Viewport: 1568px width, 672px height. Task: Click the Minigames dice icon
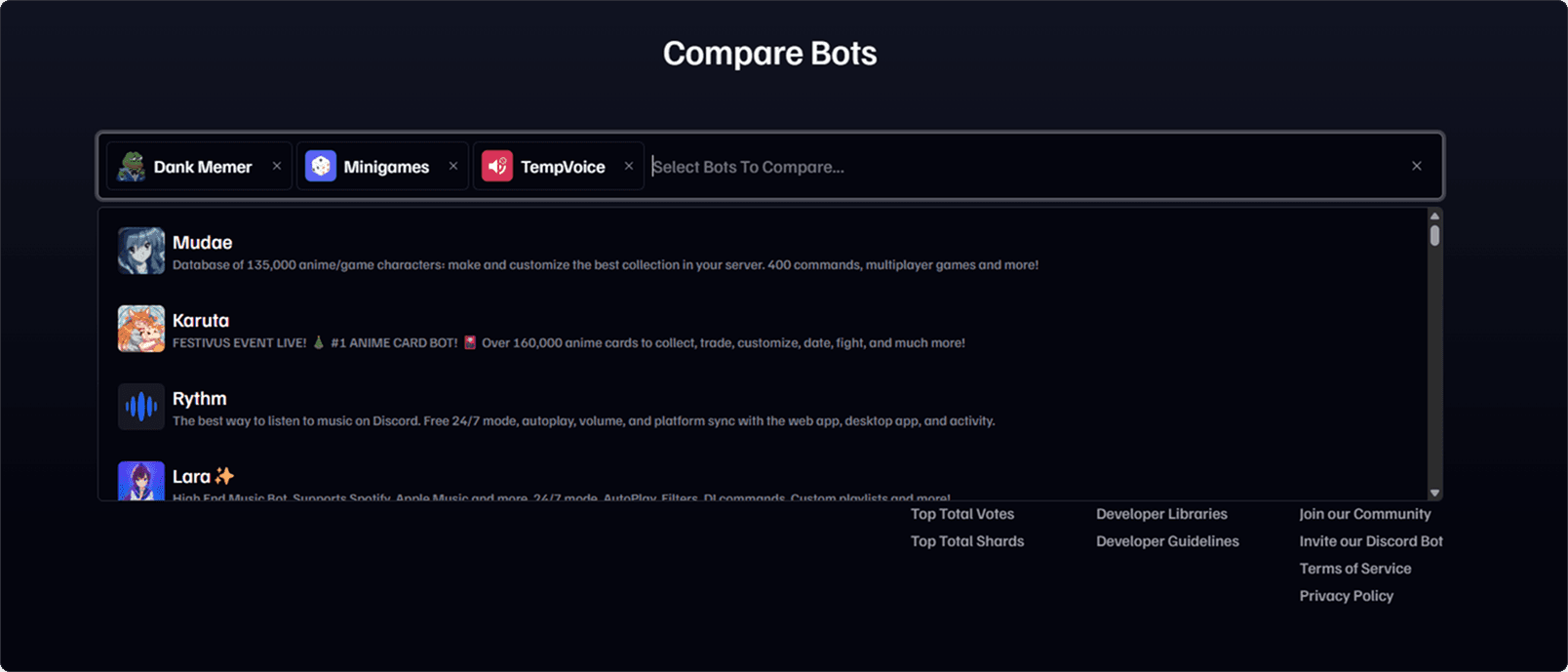pos(321,166)
